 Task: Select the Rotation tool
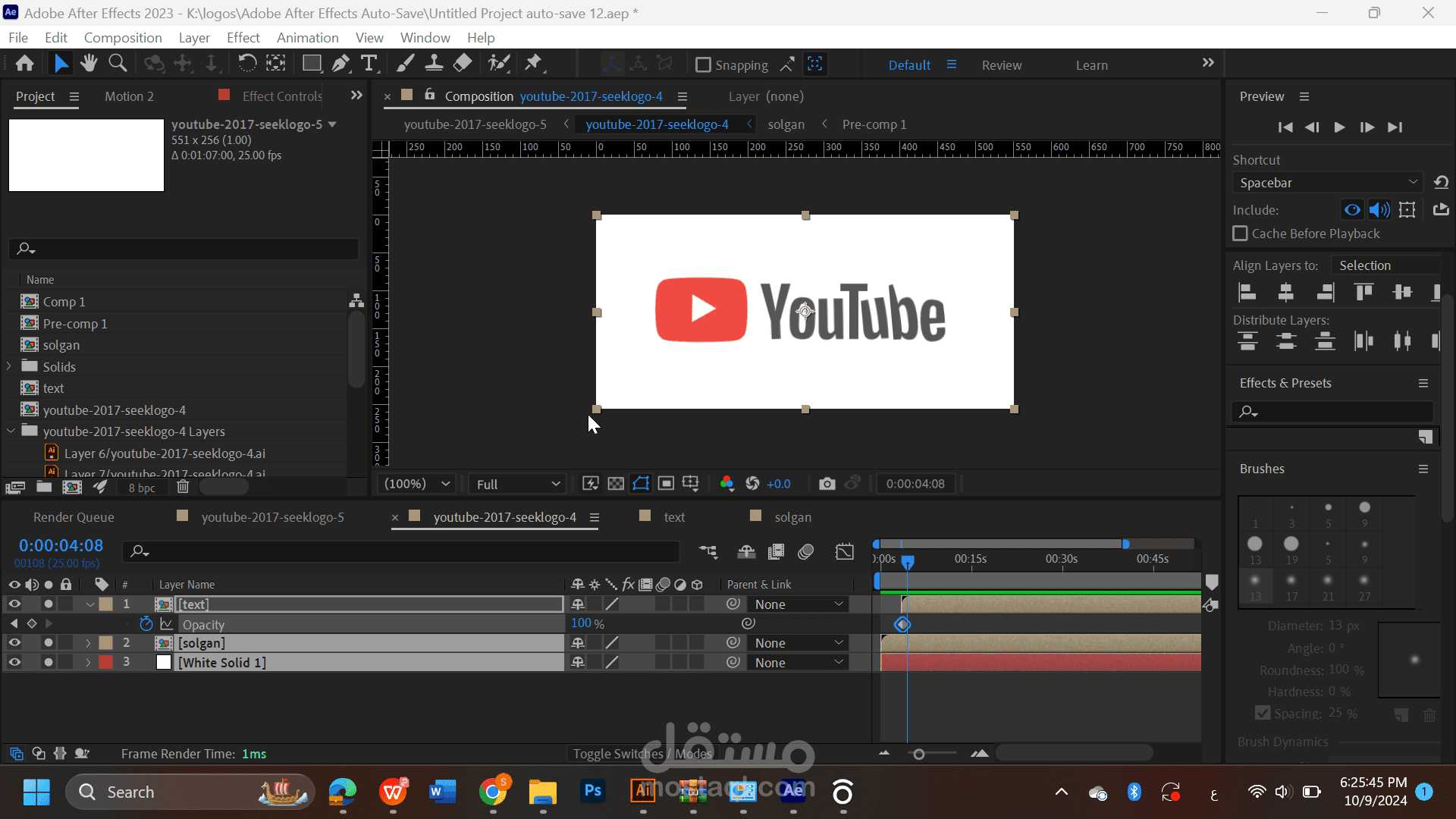pyautogui.click(x=246, y=64)
